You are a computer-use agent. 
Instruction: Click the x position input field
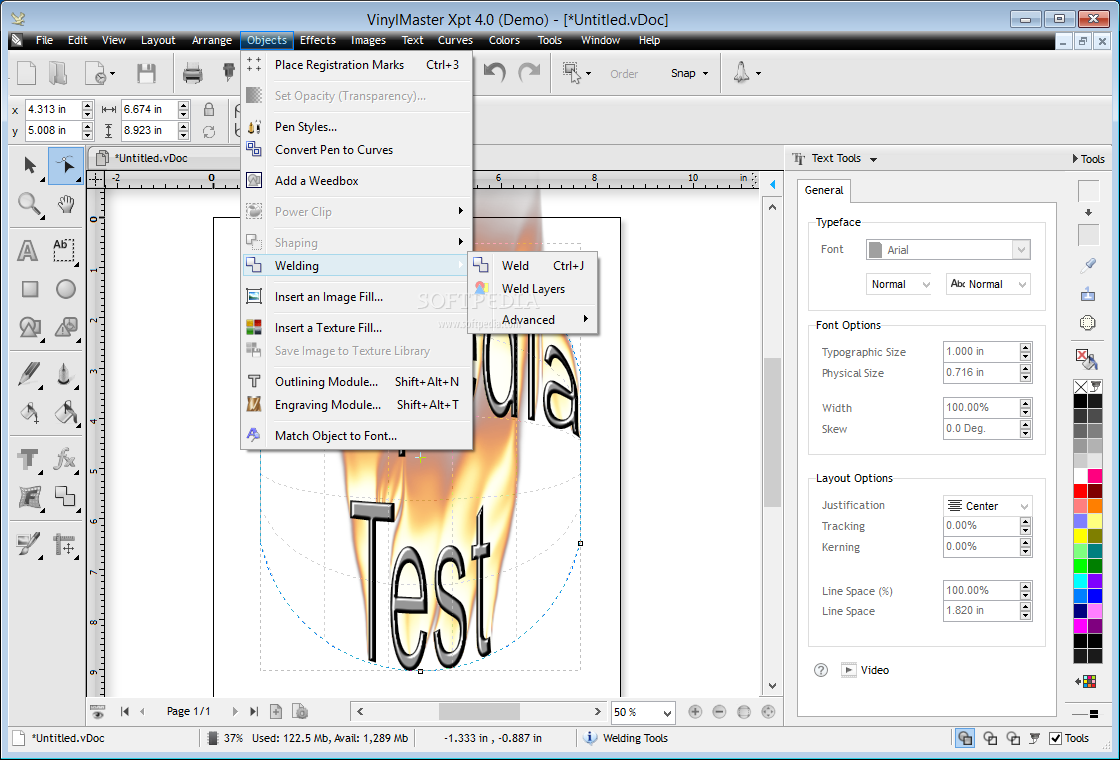click(53, 109)
